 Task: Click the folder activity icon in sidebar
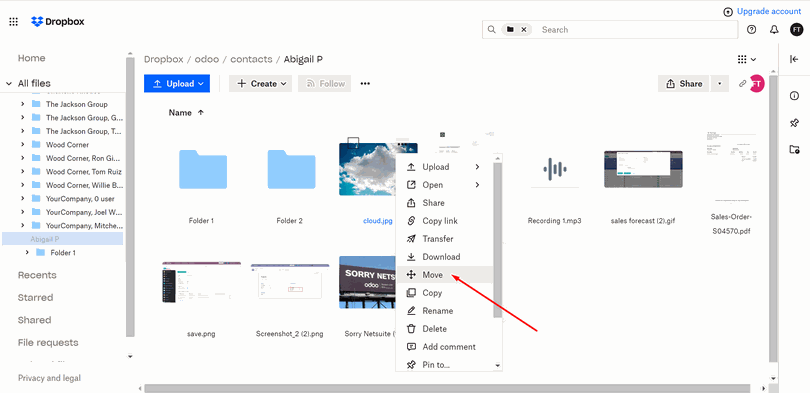point(795,150)
